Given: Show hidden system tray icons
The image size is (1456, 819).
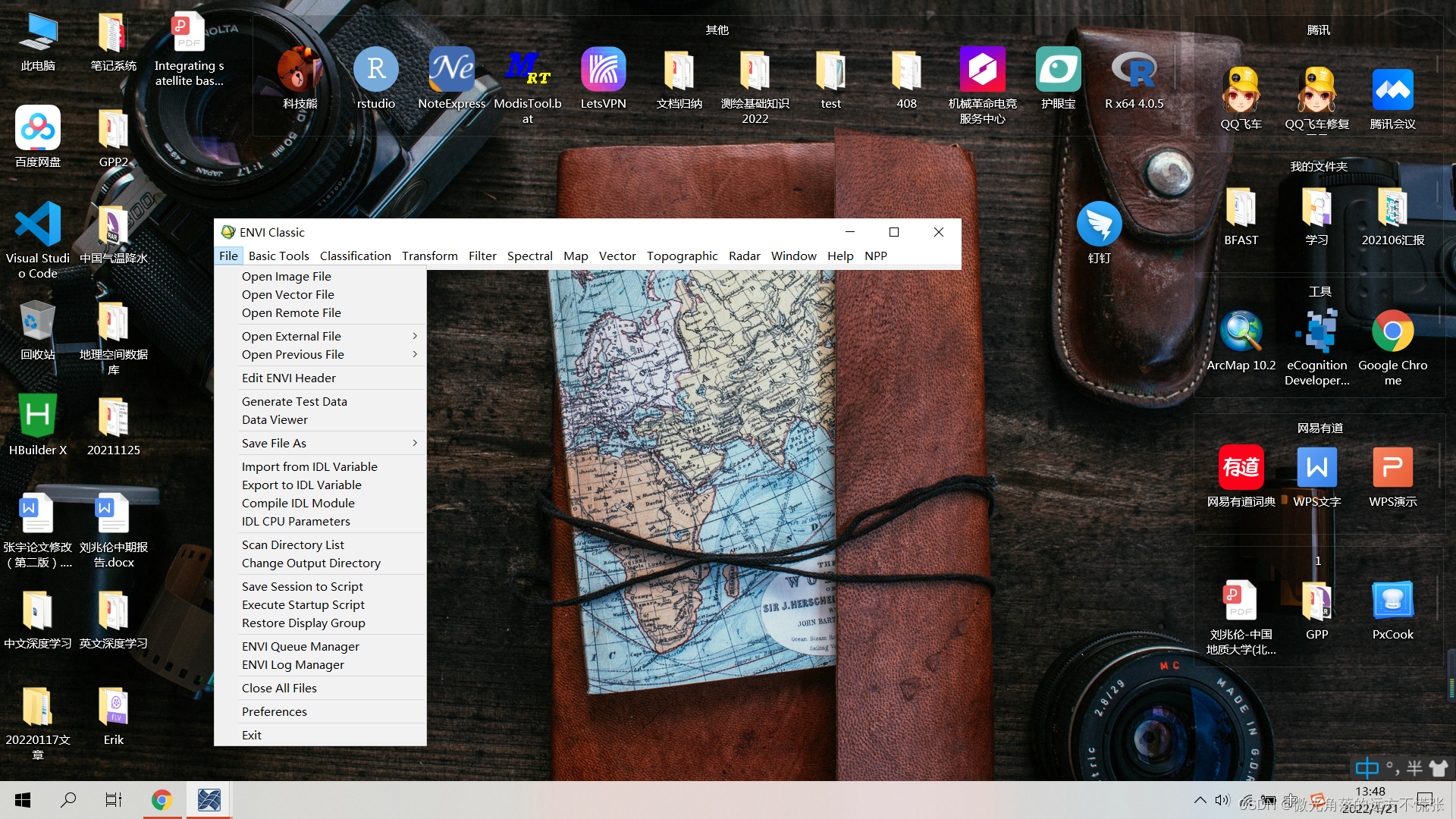Looking at the screenshot, I should pyautogui.click(x=1200, y=800).
